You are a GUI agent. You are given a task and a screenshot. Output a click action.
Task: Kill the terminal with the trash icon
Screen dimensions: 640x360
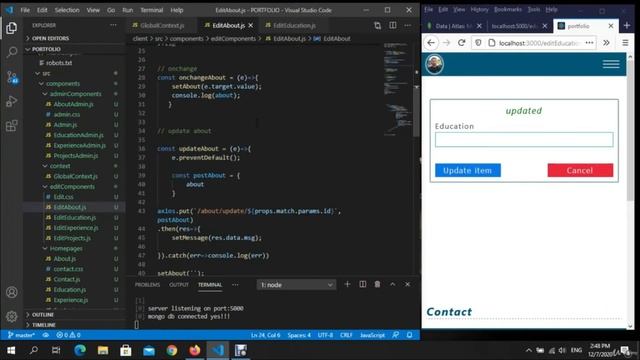click(377, 284)
